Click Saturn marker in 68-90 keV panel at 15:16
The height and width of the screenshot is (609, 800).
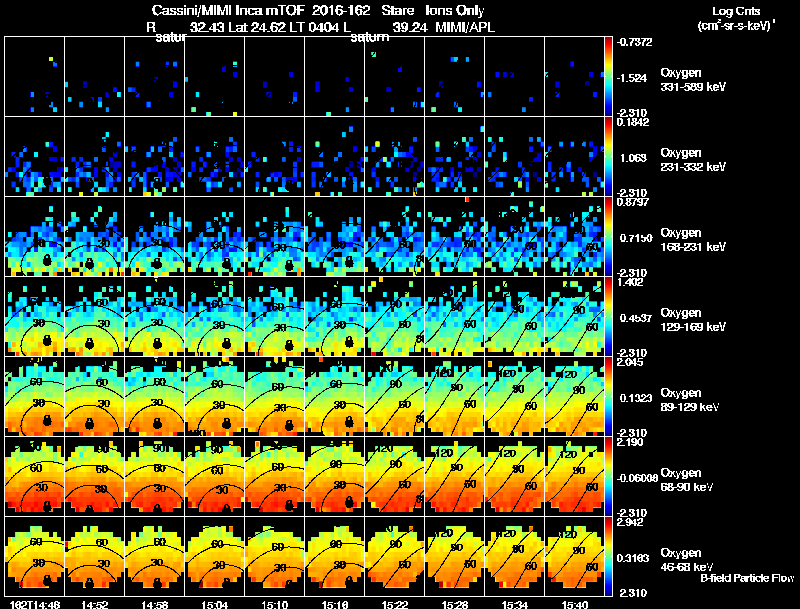[349, 502]
